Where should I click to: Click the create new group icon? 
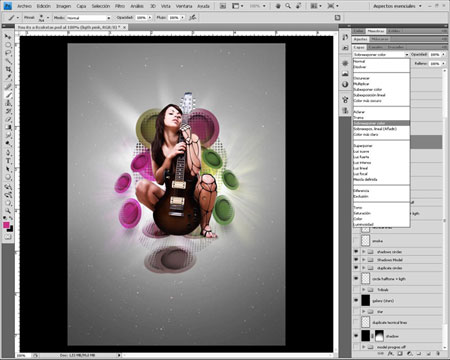(x=419, y=353)
